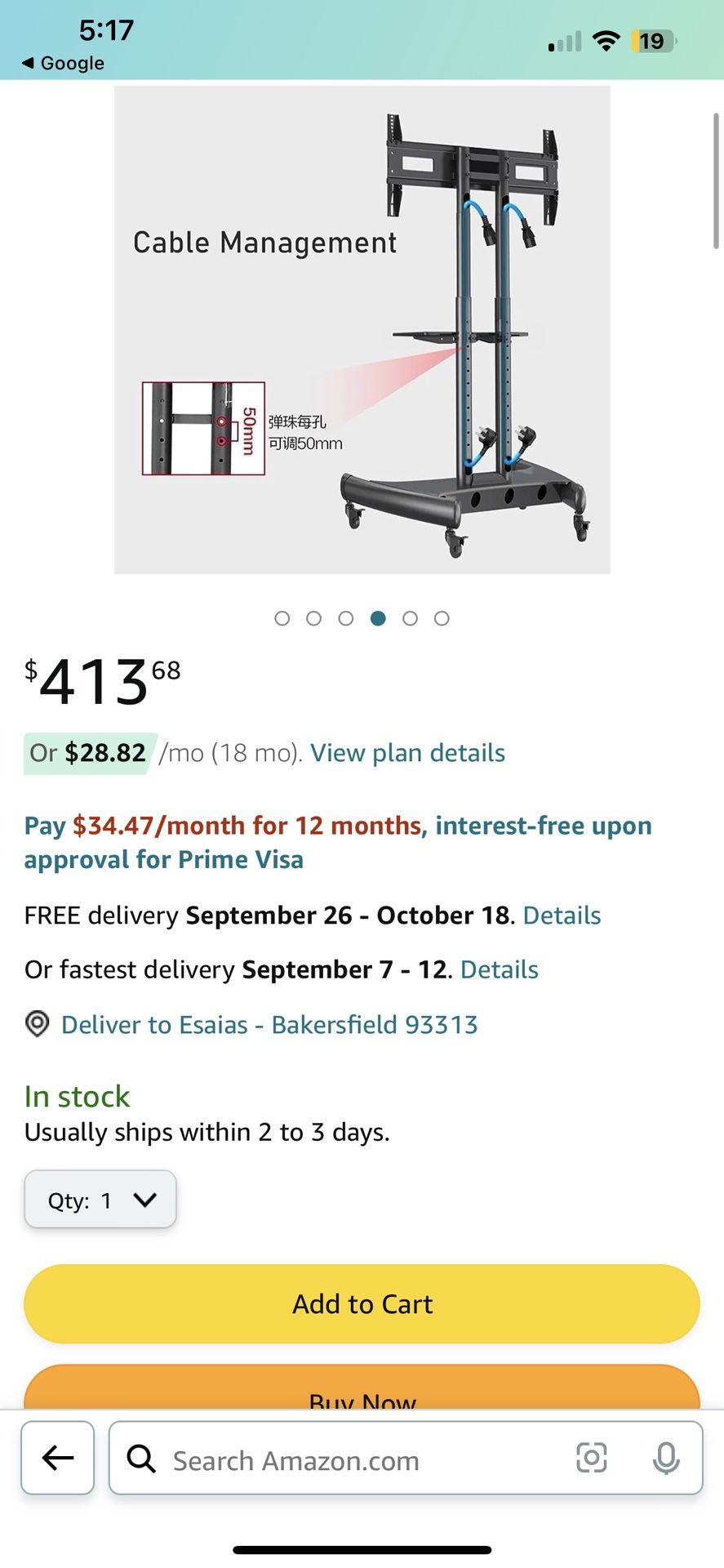The image size is (724, 1568).
Task: Open the Qty: 1 quantity dropdown
Action: pos(100,1200)
